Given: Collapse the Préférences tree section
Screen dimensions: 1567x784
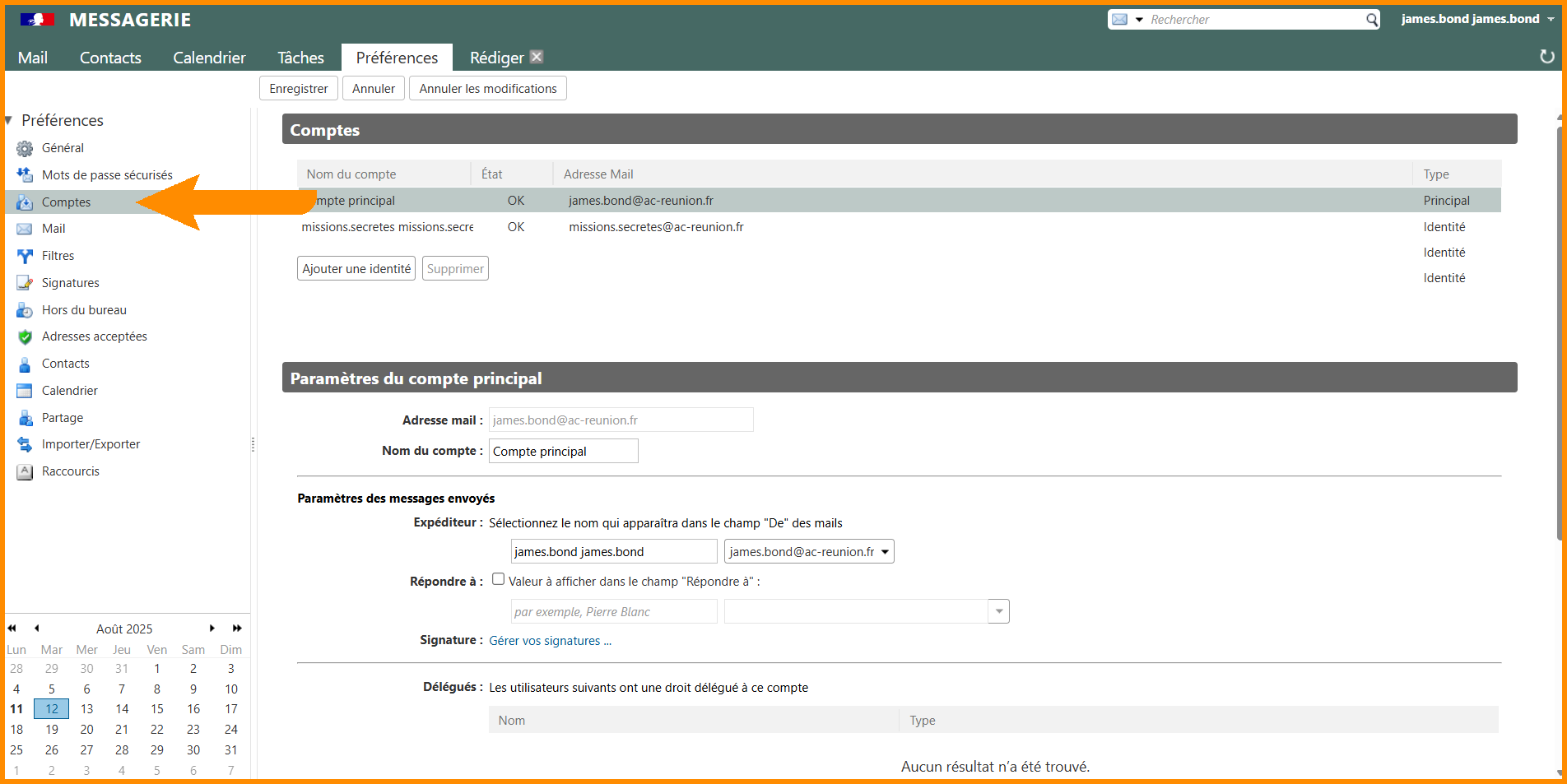Looking at the screenshot, I should [x=8, y=121].
